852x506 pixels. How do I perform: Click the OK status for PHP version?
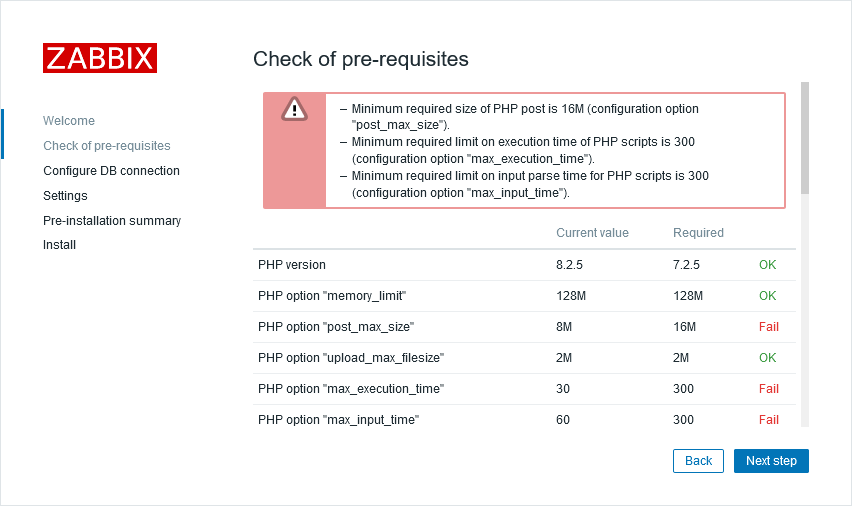(x=767, y=265)
